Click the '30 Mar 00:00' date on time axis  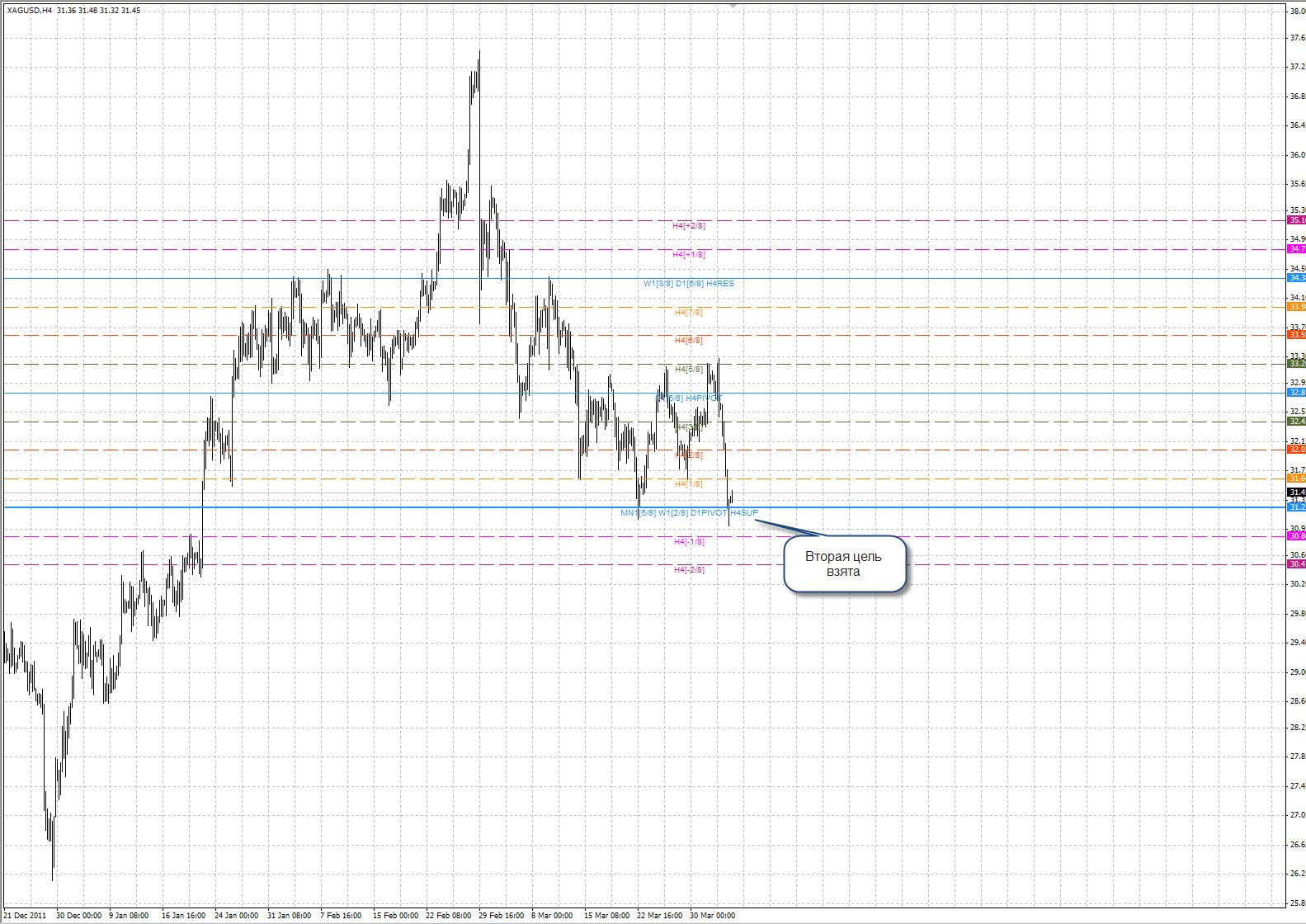point(712,915)
